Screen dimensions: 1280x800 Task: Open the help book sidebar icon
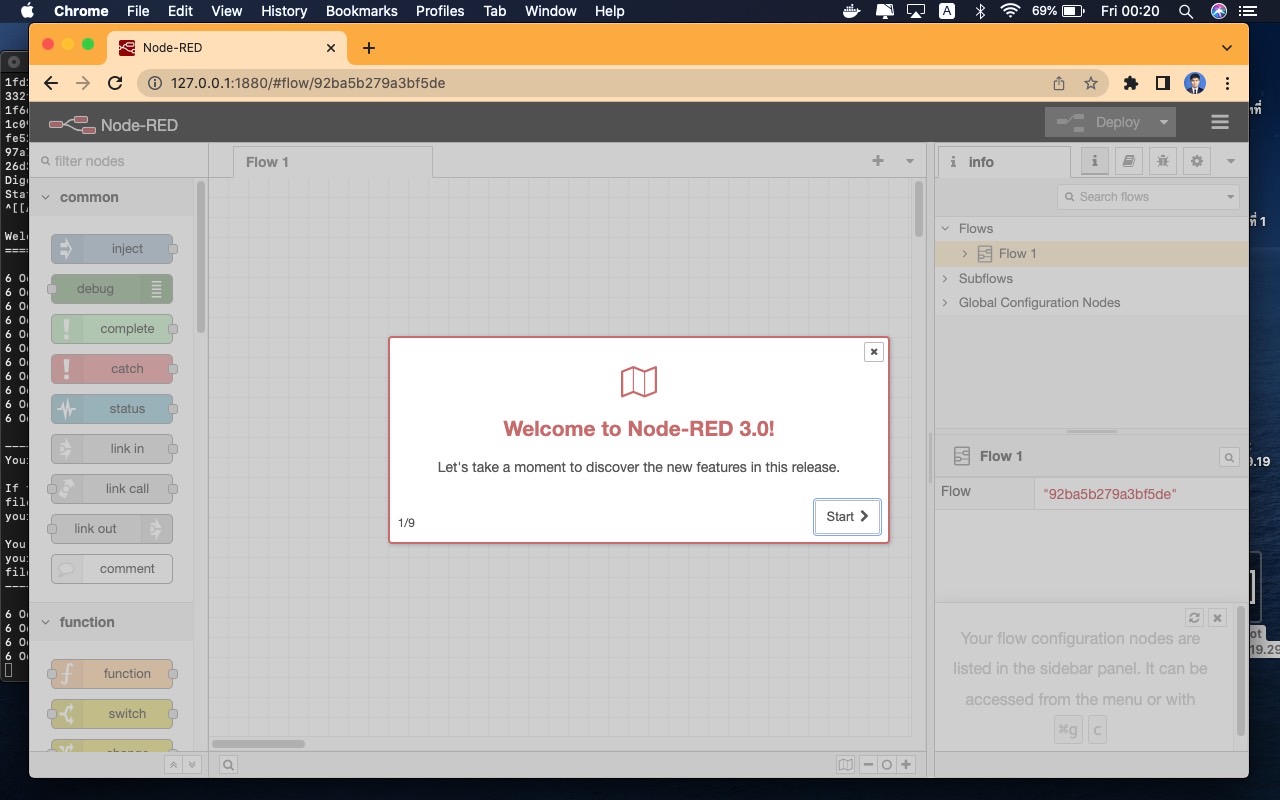[x=1129, y=161]
